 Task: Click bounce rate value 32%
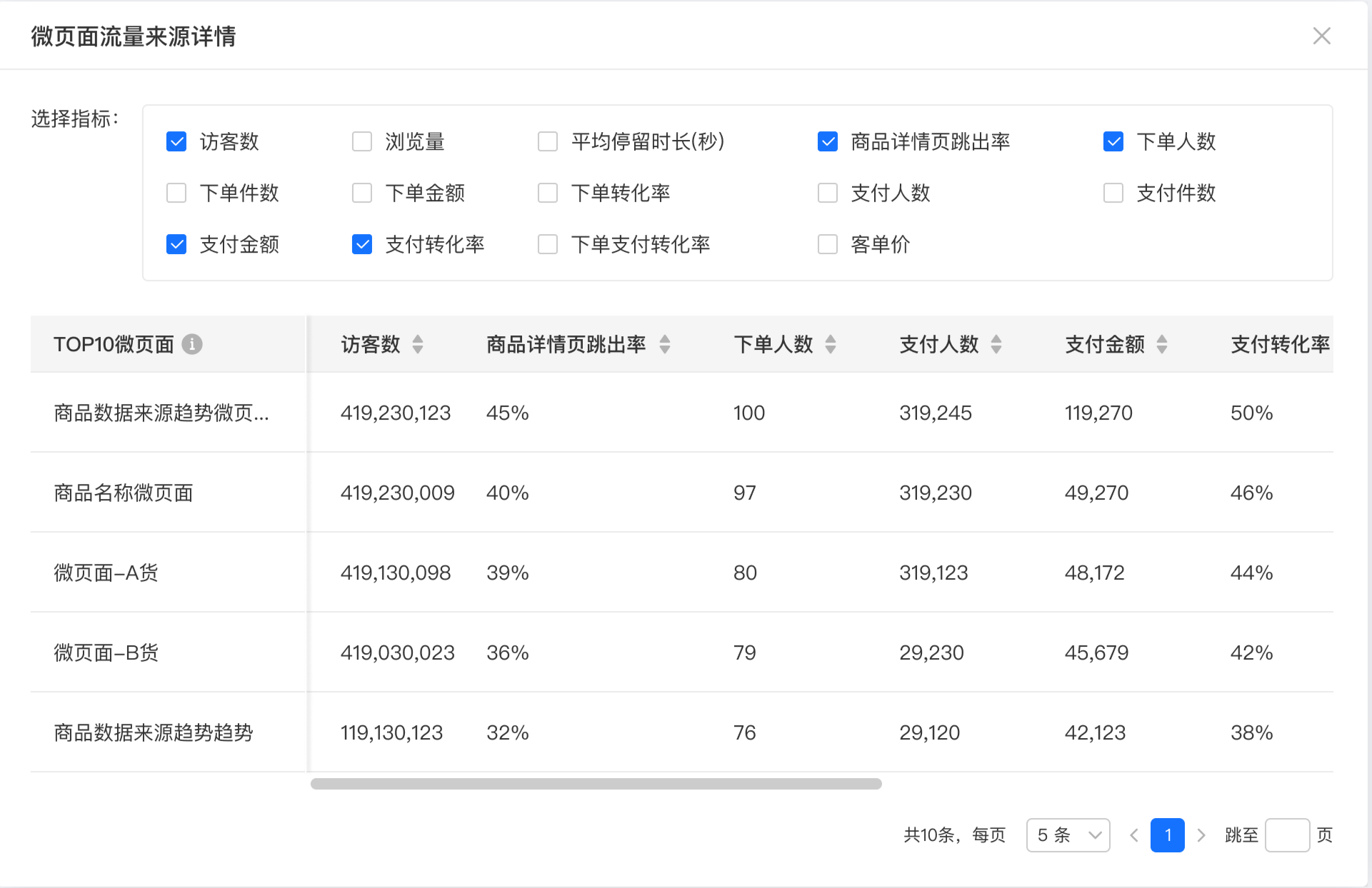click(x=508, y=732)
